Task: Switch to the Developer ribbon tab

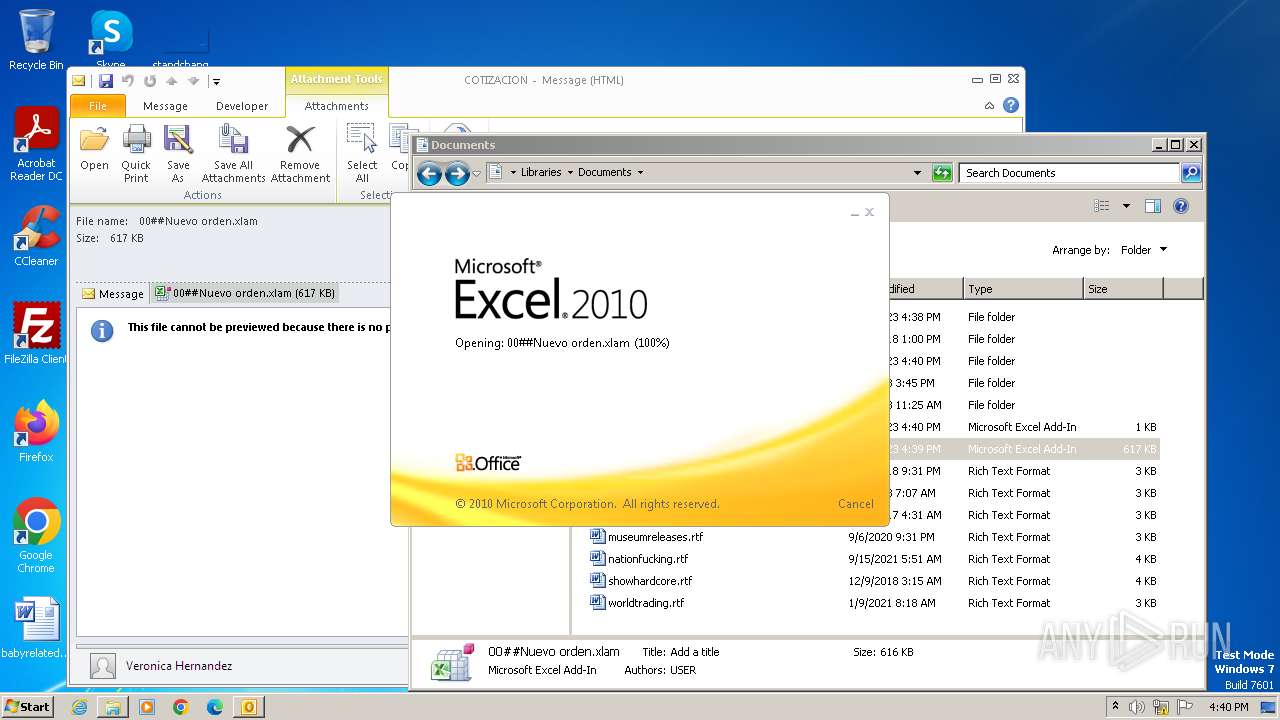Action: pyautogui.click(x=242, y=105)
